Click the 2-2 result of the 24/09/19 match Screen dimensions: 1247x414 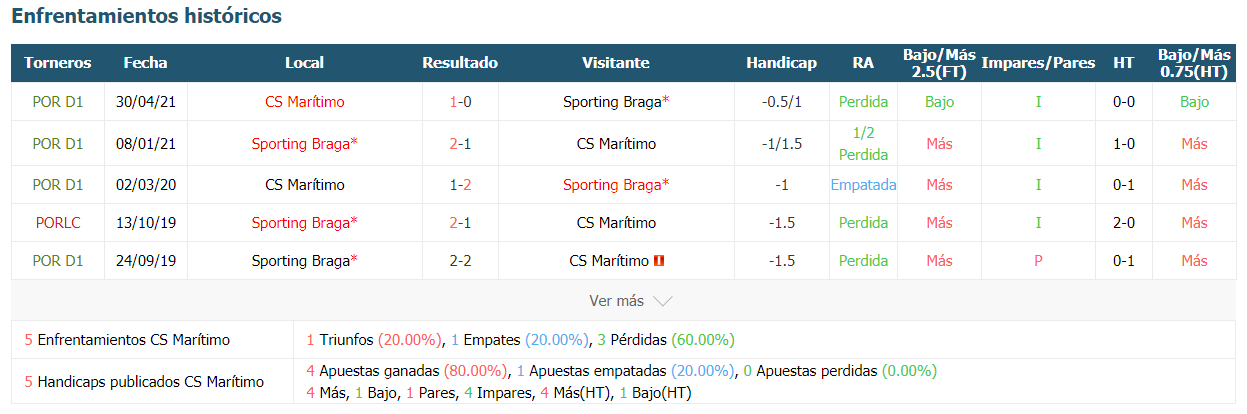pyautogui.click(x=460, y=261)
